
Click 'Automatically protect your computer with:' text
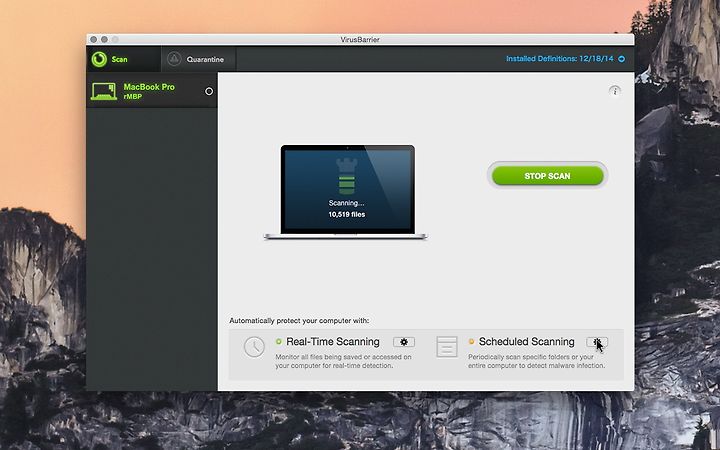[299, 321]
